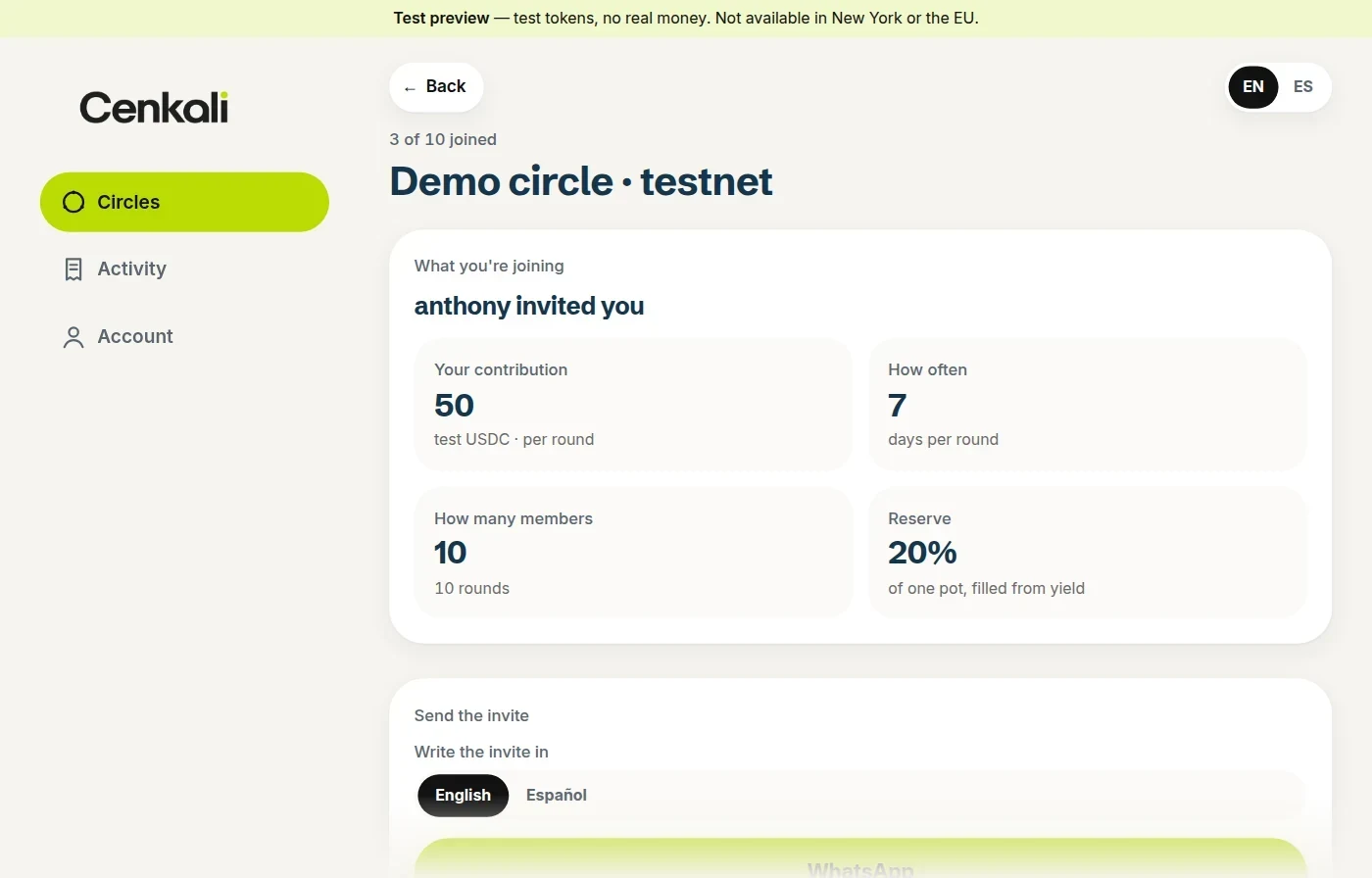
Task: Click the "What you're joining" caption
Action: [489, 266]
